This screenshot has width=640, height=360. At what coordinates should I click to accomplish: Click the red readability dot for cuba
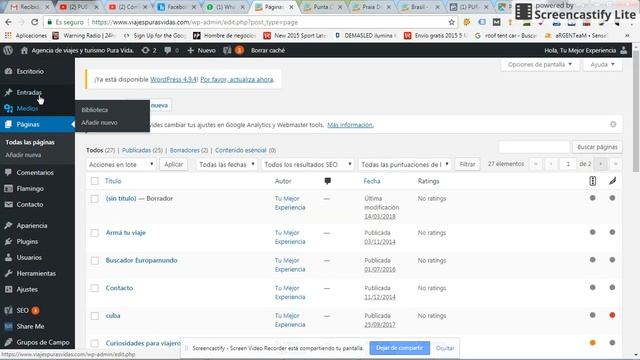coord(612,315)
